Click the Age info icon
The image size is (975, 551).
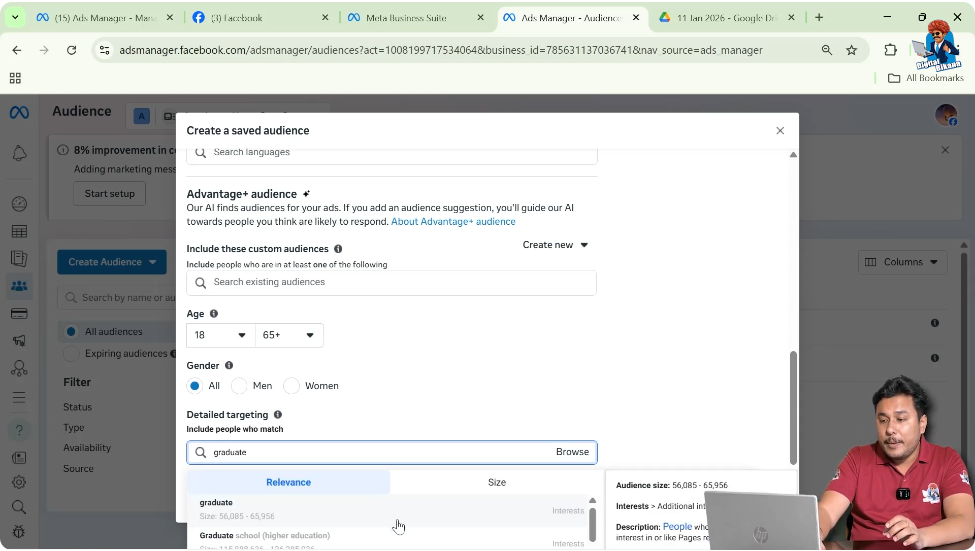coord(214,313)
